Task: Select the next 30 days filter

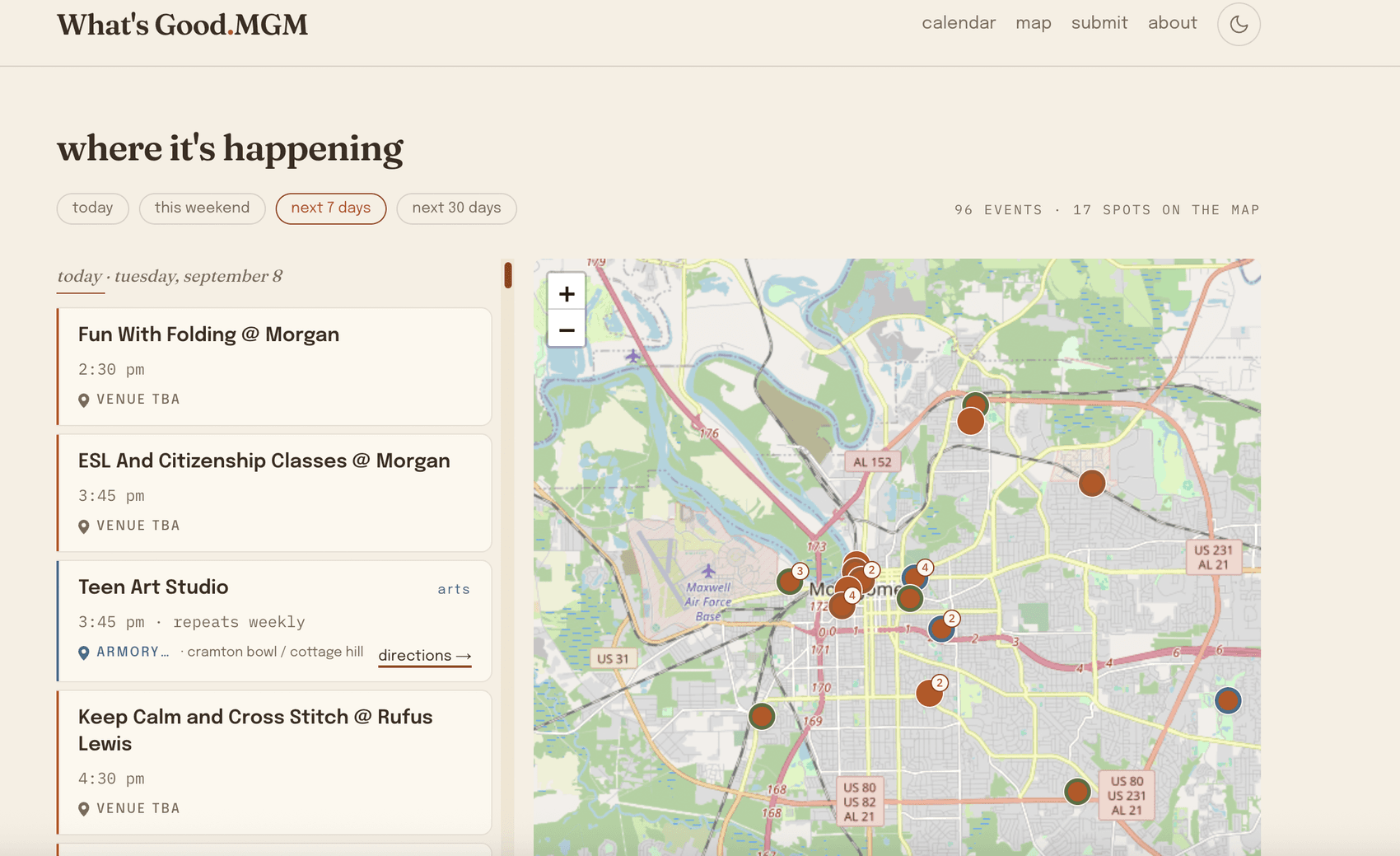Action: coord(456,208)
